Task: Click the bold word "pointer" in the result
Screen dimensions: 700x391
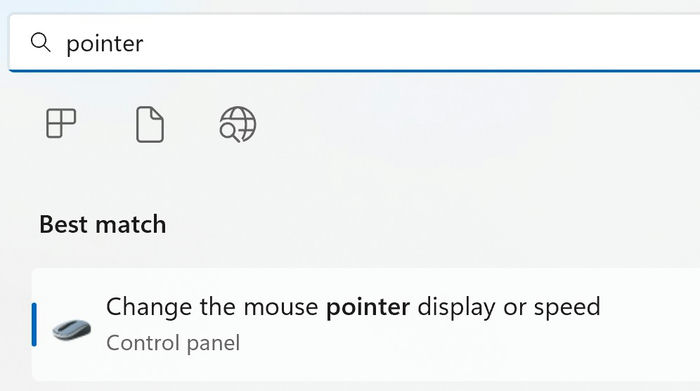Action: pos(368,307)
